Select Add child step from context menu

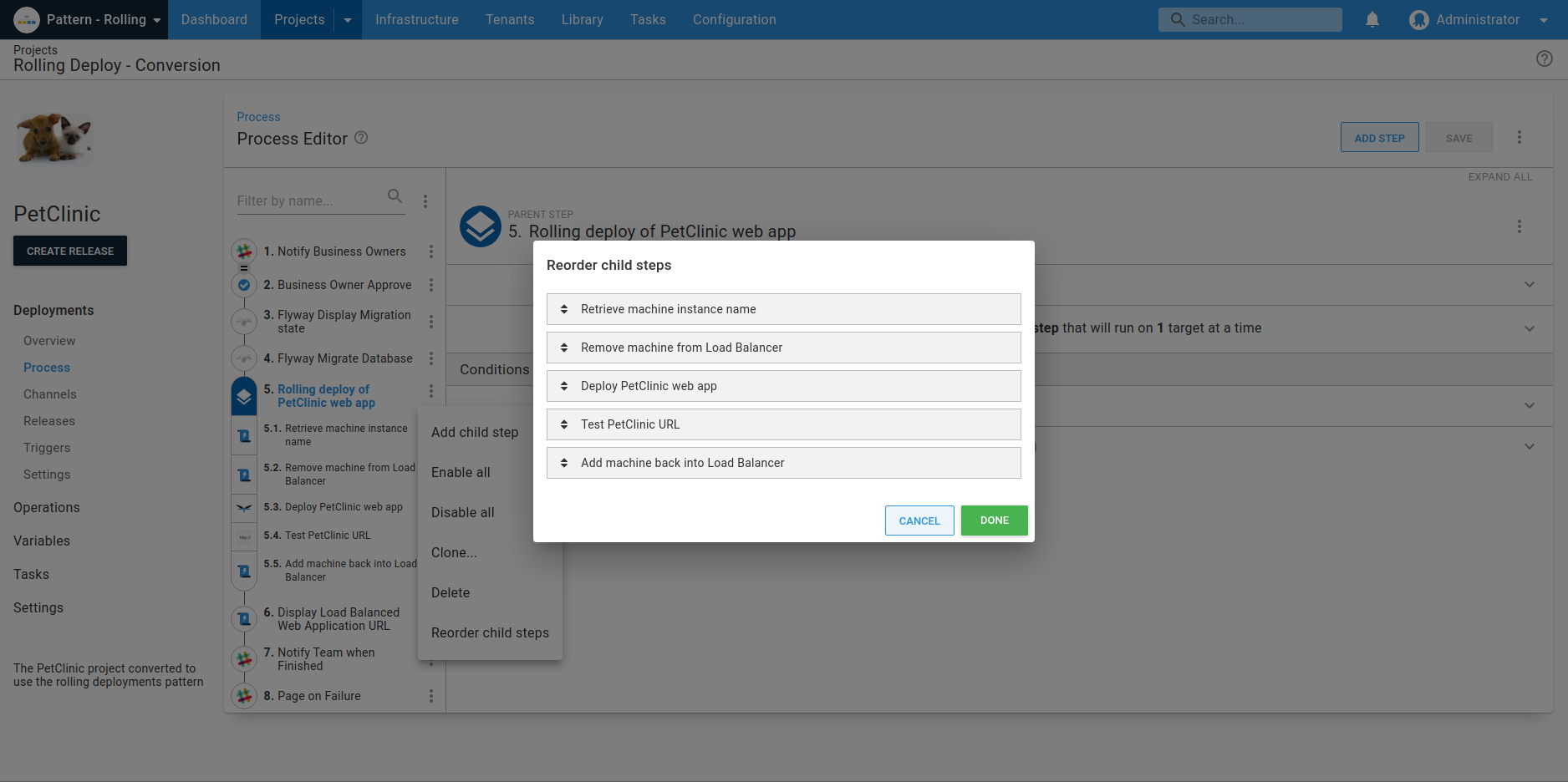(475, 432)
